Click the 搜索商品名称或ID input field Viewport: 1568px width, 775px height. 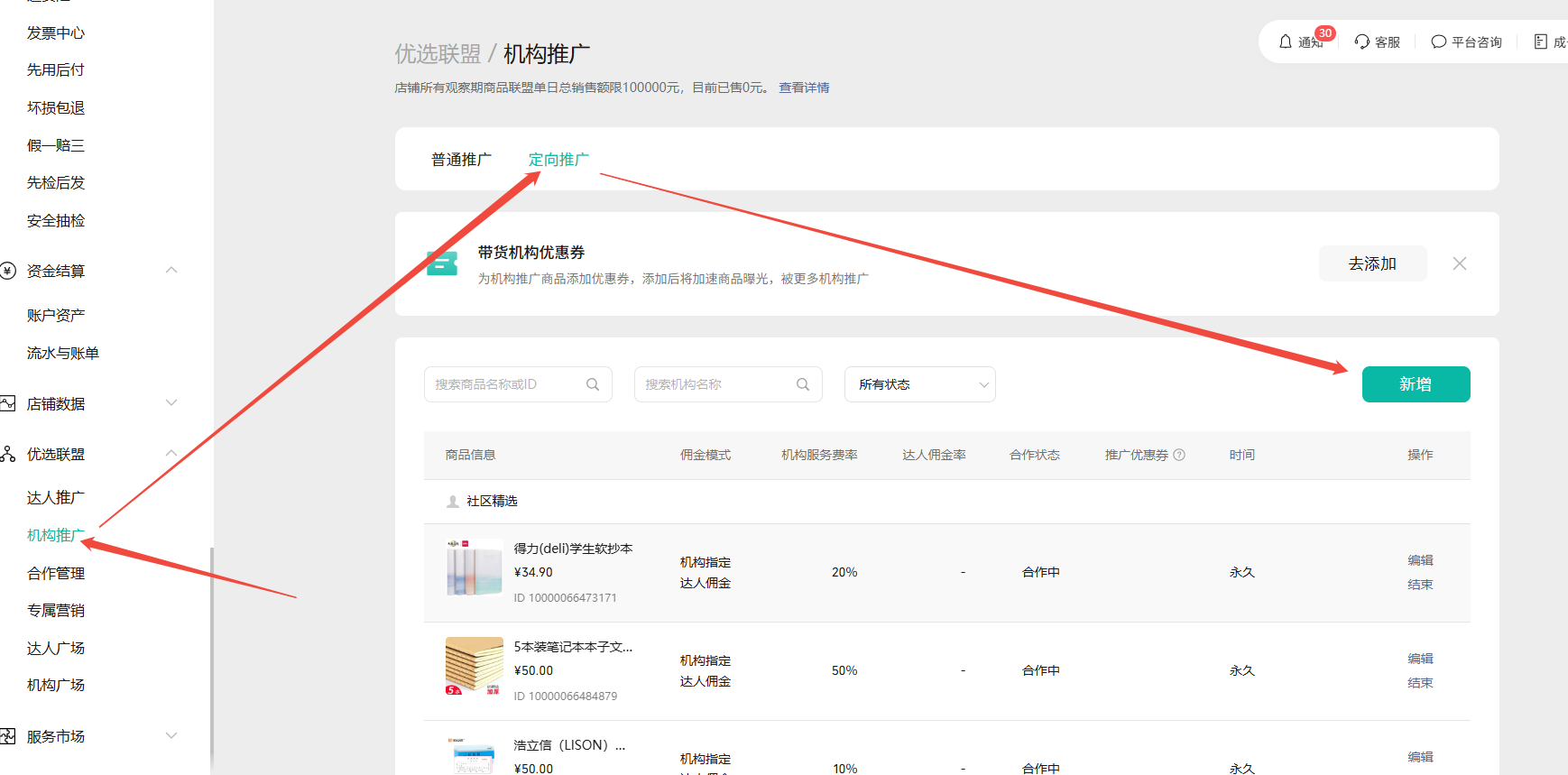pos(505,384)
